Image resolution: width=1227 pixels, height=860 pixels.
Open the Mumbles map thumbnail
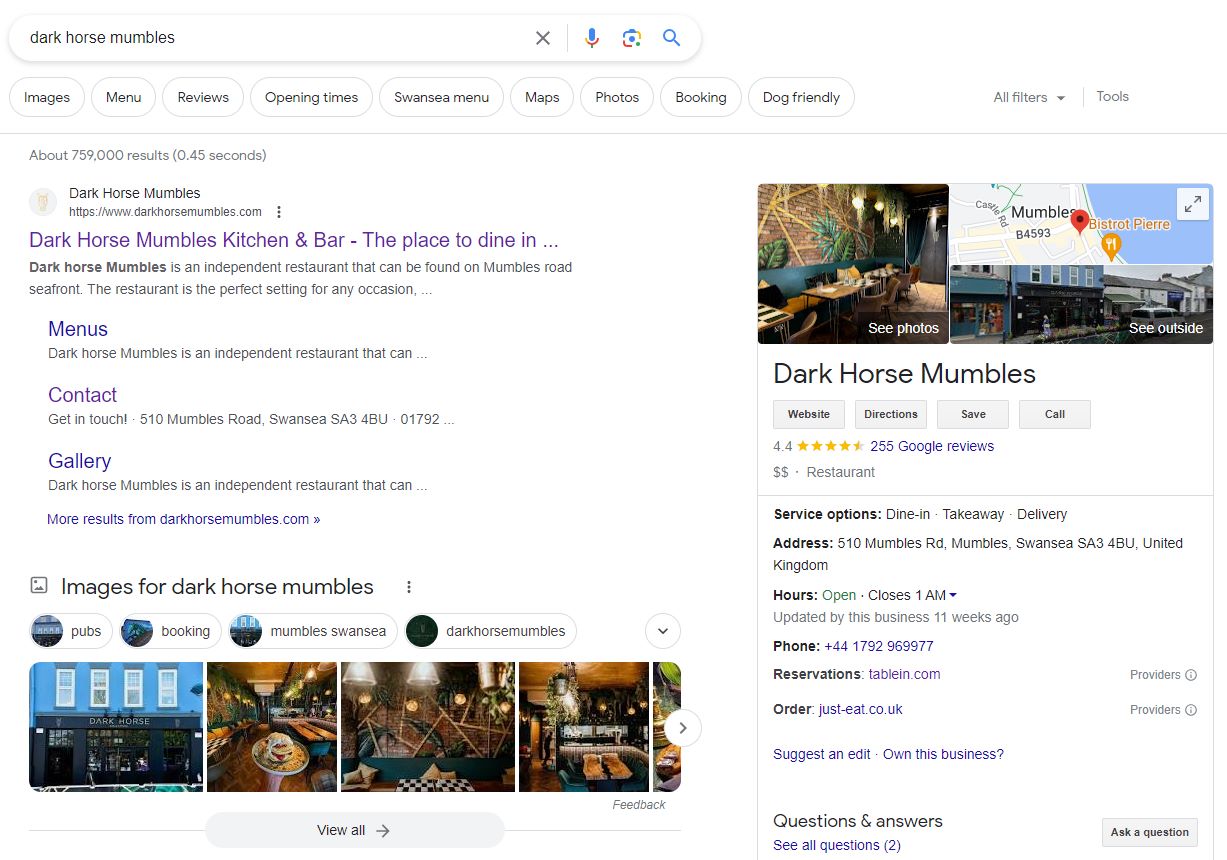click(x=1081, y=224)
